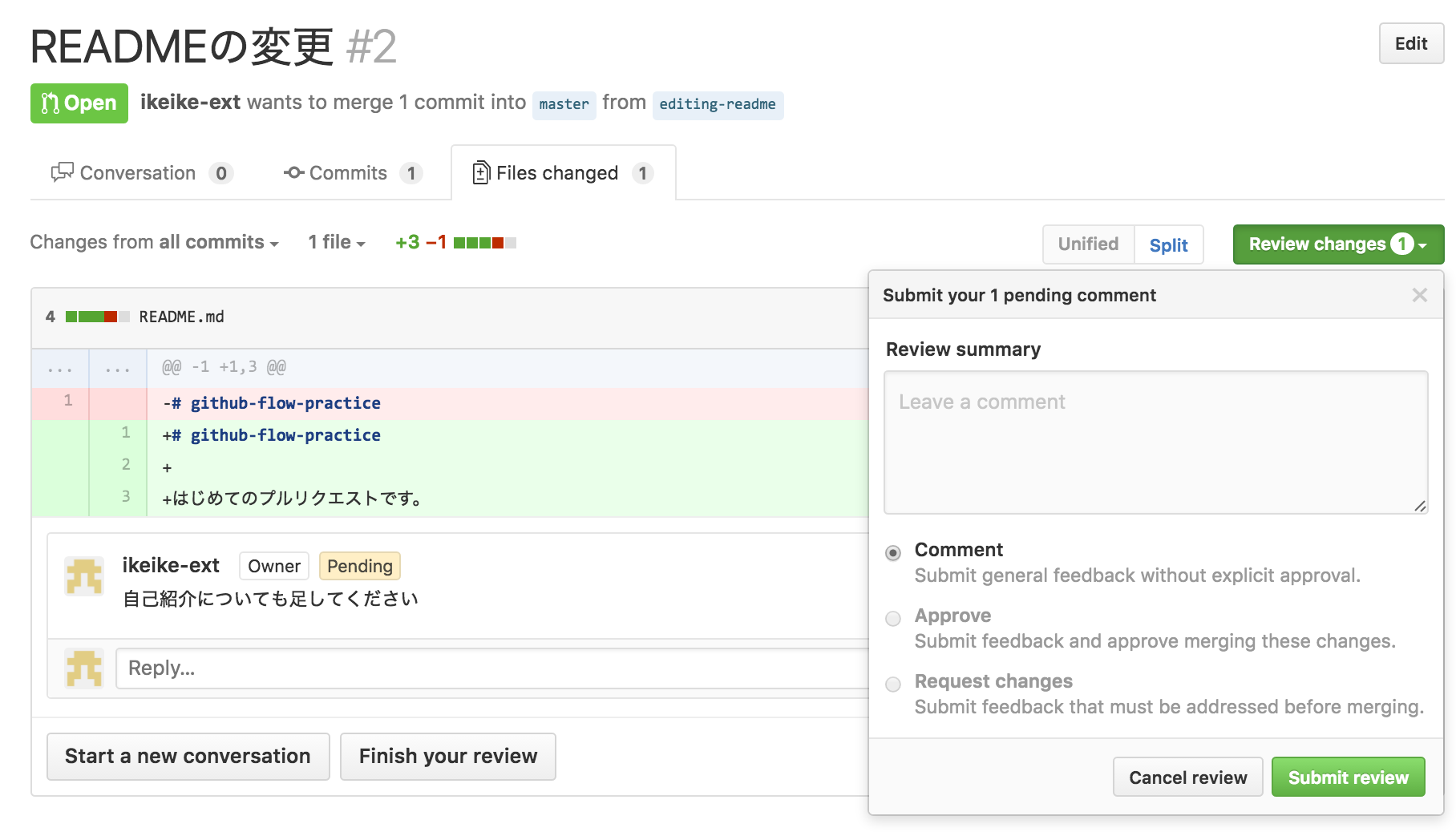Click the pull request number #2
Viewport: 1456px width, 832px height.
point(371,46)
